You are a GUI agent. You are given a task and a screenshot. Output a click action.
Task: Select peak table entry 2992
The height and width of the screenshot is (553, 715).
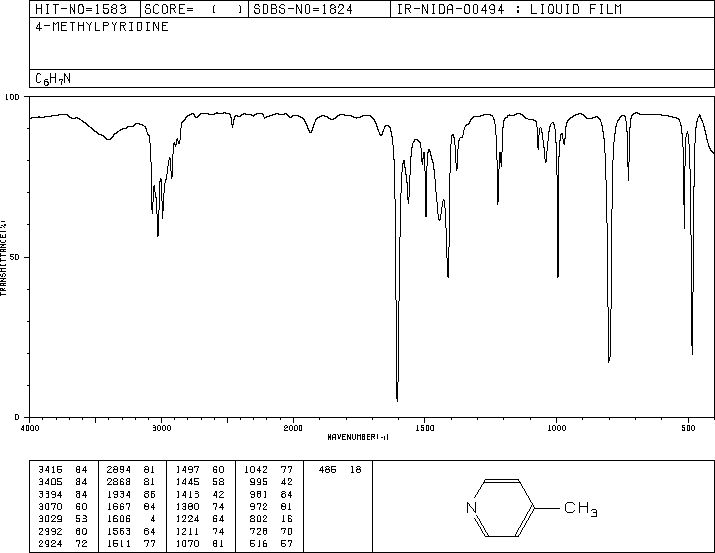click(x=50, y=532)
